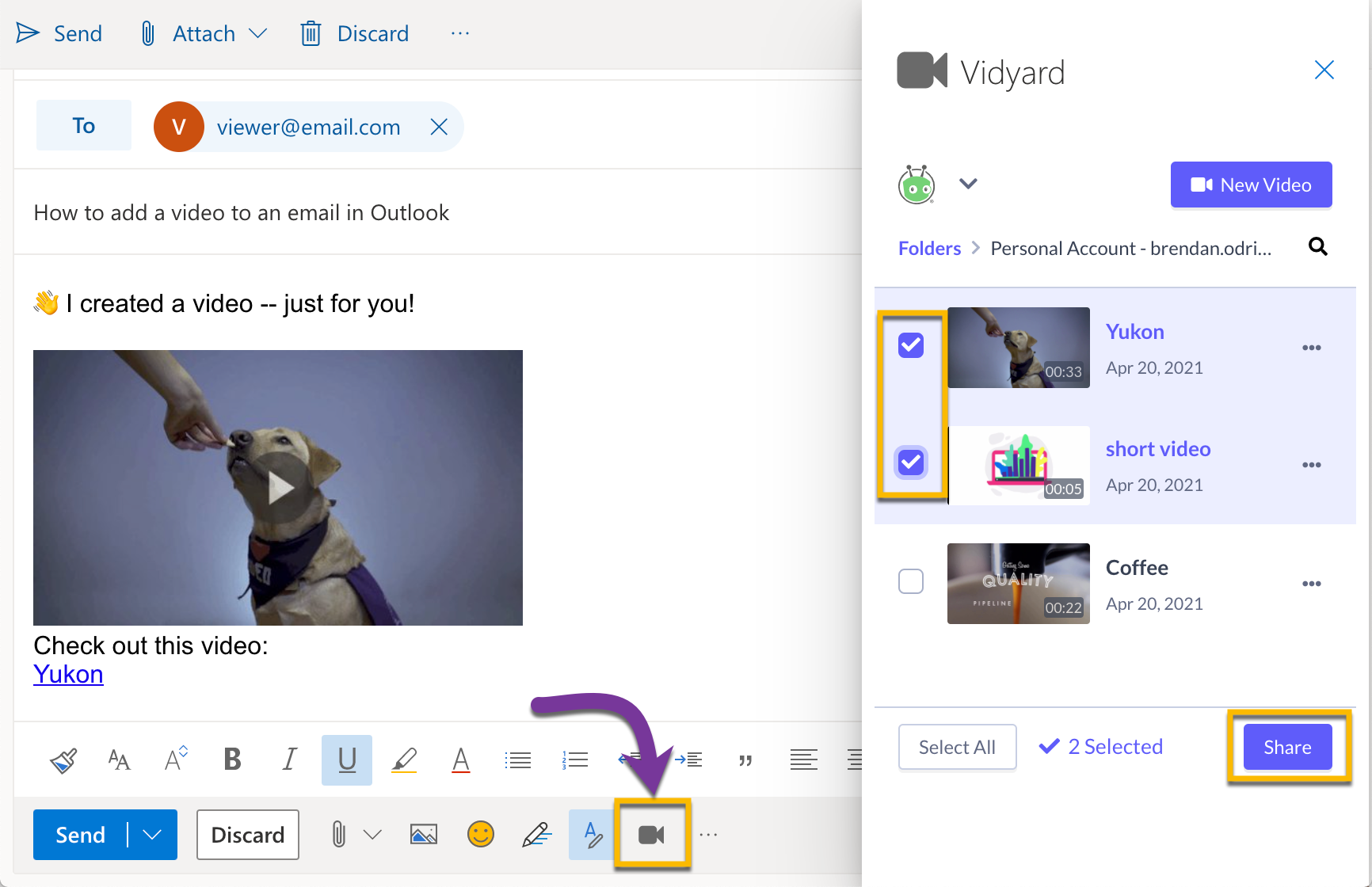Click the Coffee video title
Screen dimensions: 1372x887
tap(1137, 568)
